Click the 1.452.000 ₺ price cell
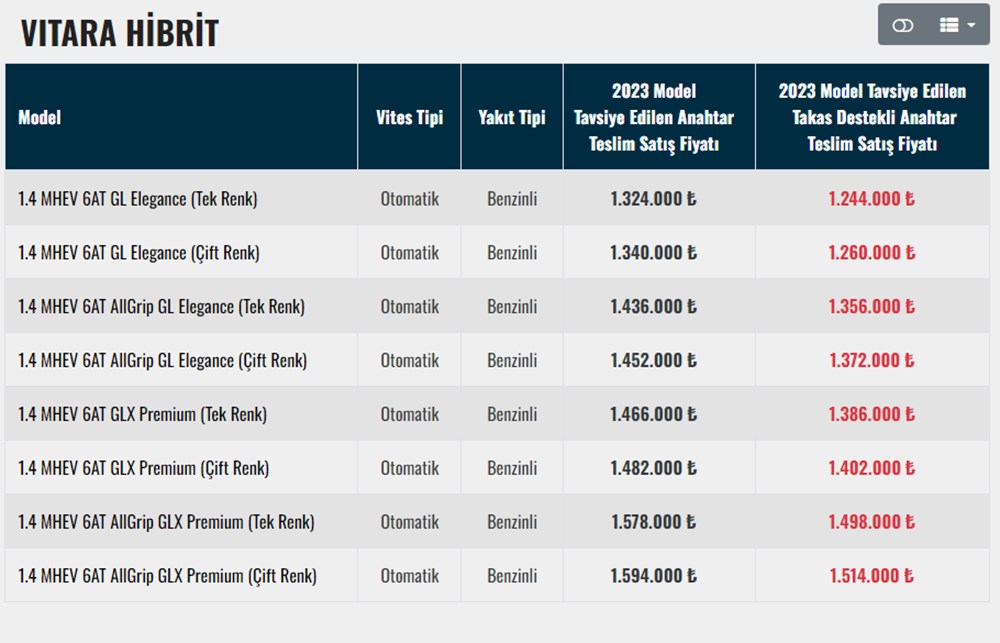Screen dimensions: 1000x643 [x=654, y=361]
